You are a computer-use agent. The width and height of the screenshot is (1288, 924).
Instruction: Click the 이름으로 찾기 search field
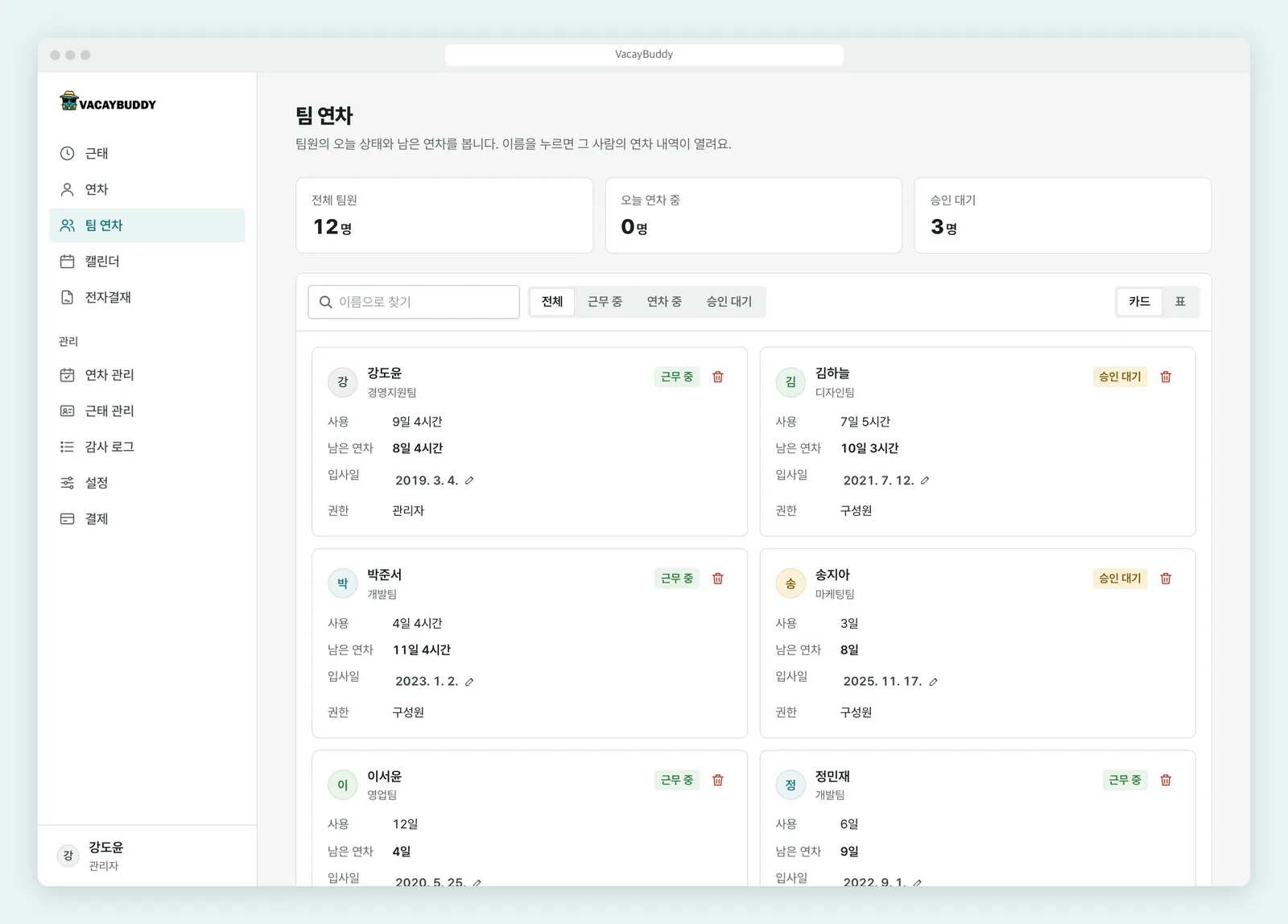point(414,302)
